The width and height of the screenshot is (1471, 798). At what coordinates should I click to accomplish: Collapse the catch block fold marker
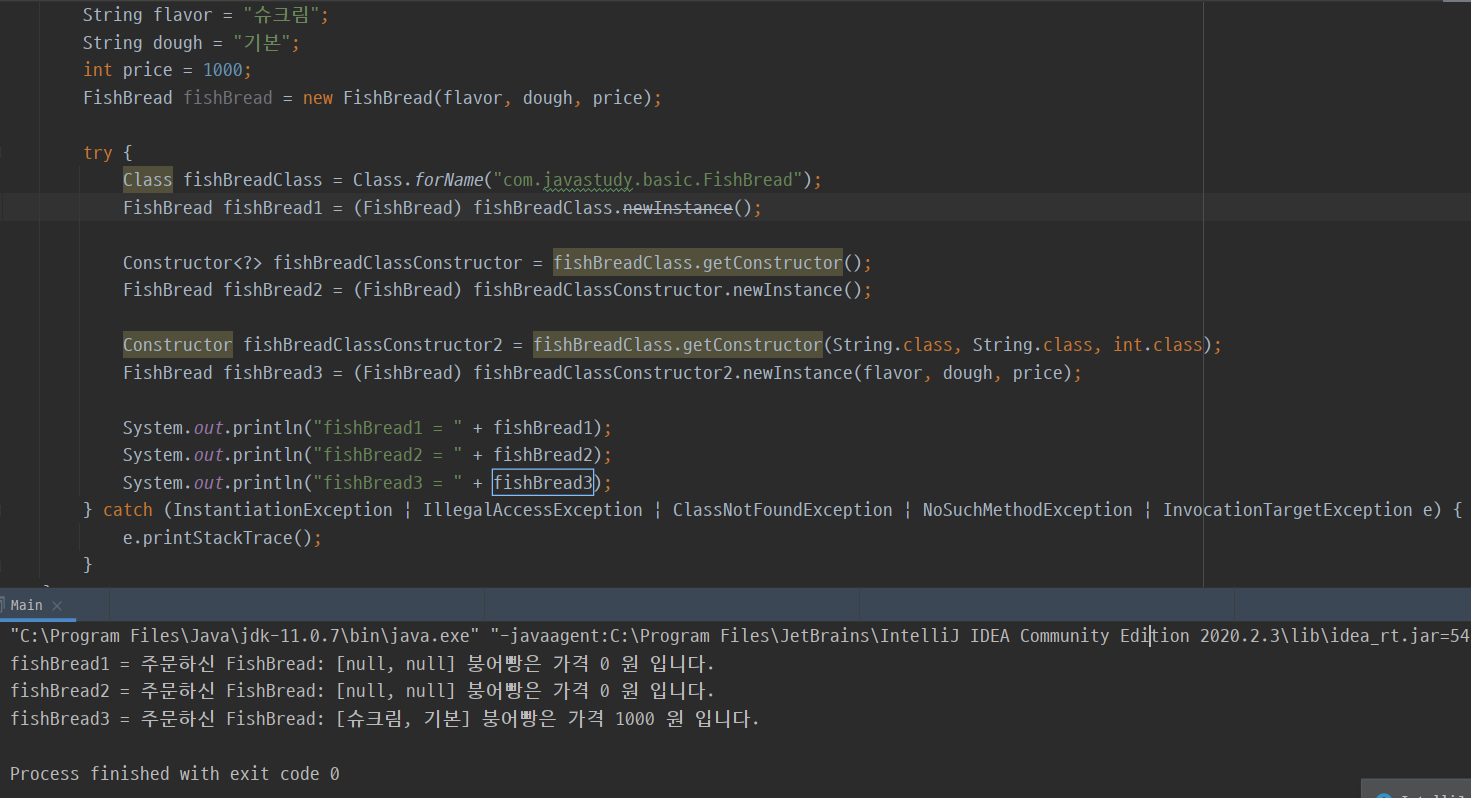point(3,510)
